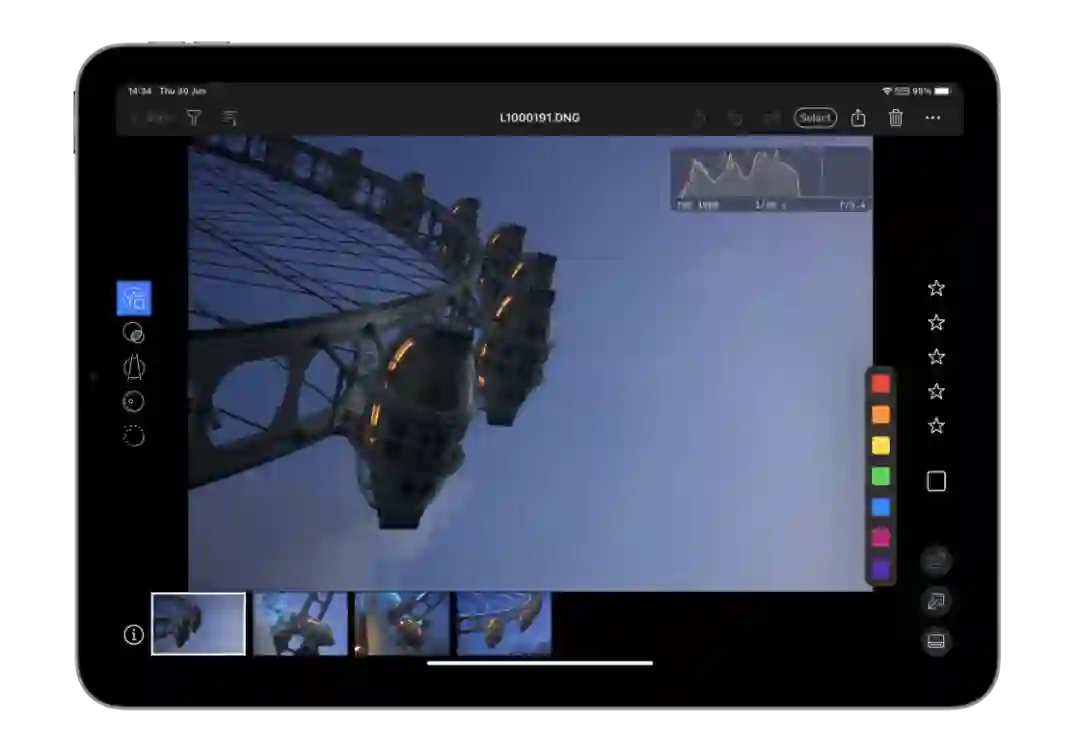Set rating with the top star
The image size is (1080, 753).
coord(936,288)
